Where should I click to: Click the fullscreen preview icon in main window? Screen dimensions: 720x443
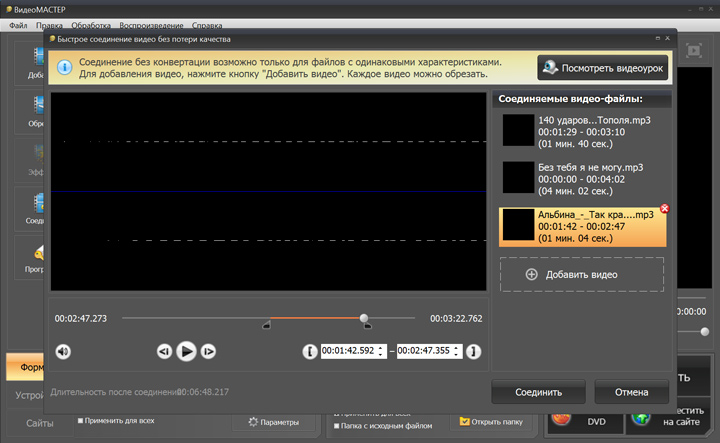point(694,50)
